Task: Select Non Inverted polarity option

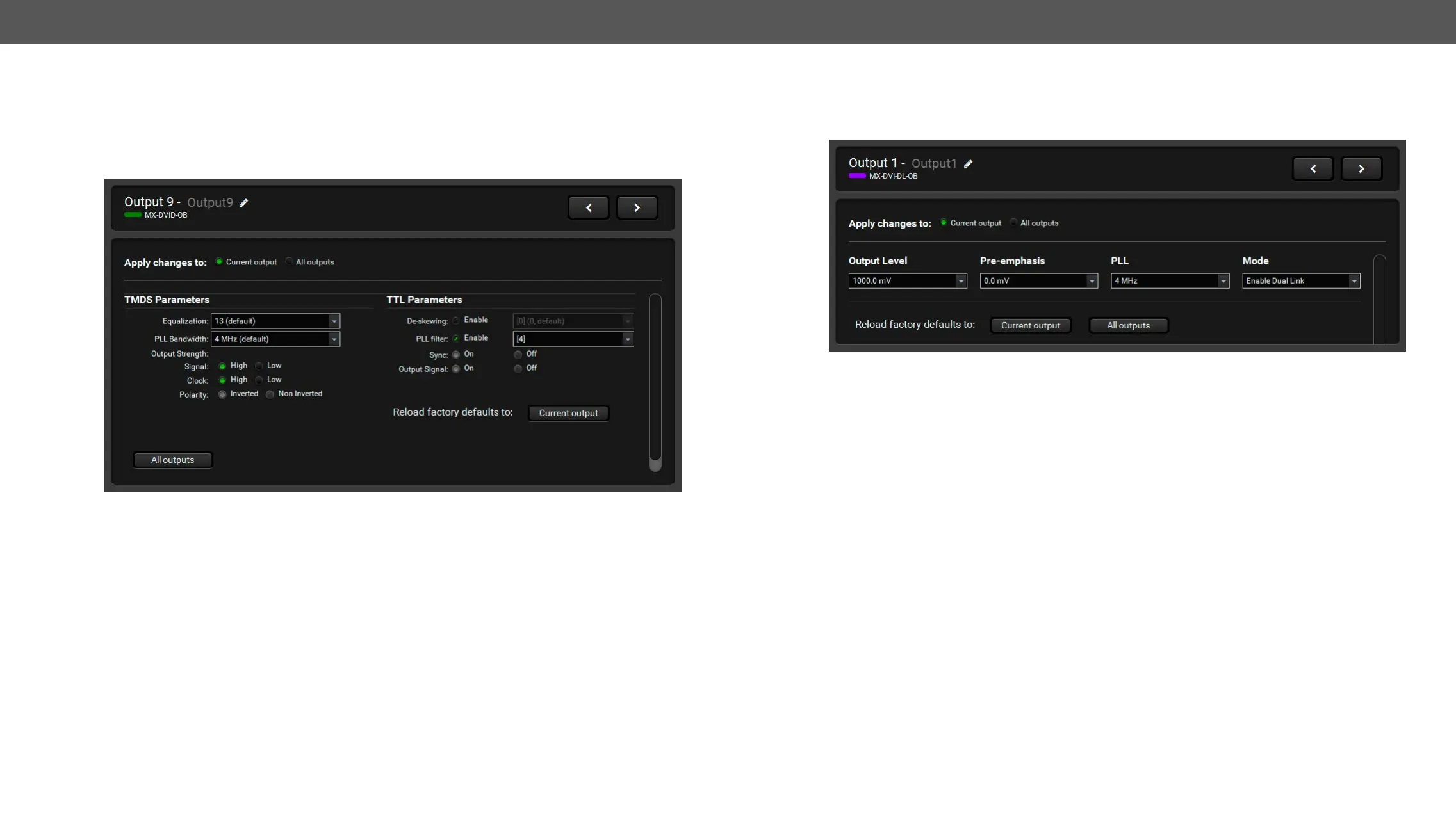Action: [270, 394]
